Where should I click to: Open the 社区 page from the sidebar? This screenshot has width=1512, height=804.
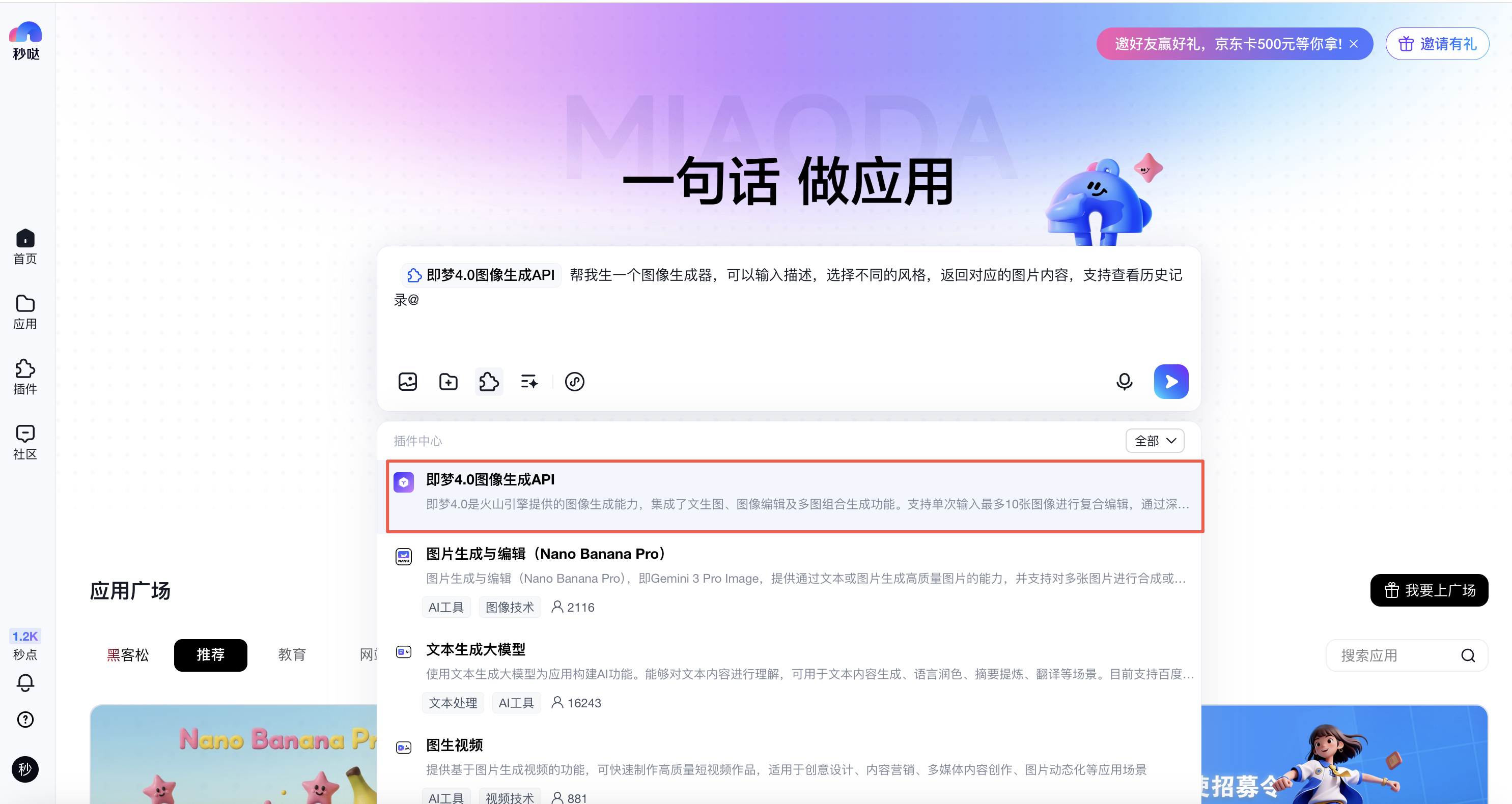coord(25,442)
